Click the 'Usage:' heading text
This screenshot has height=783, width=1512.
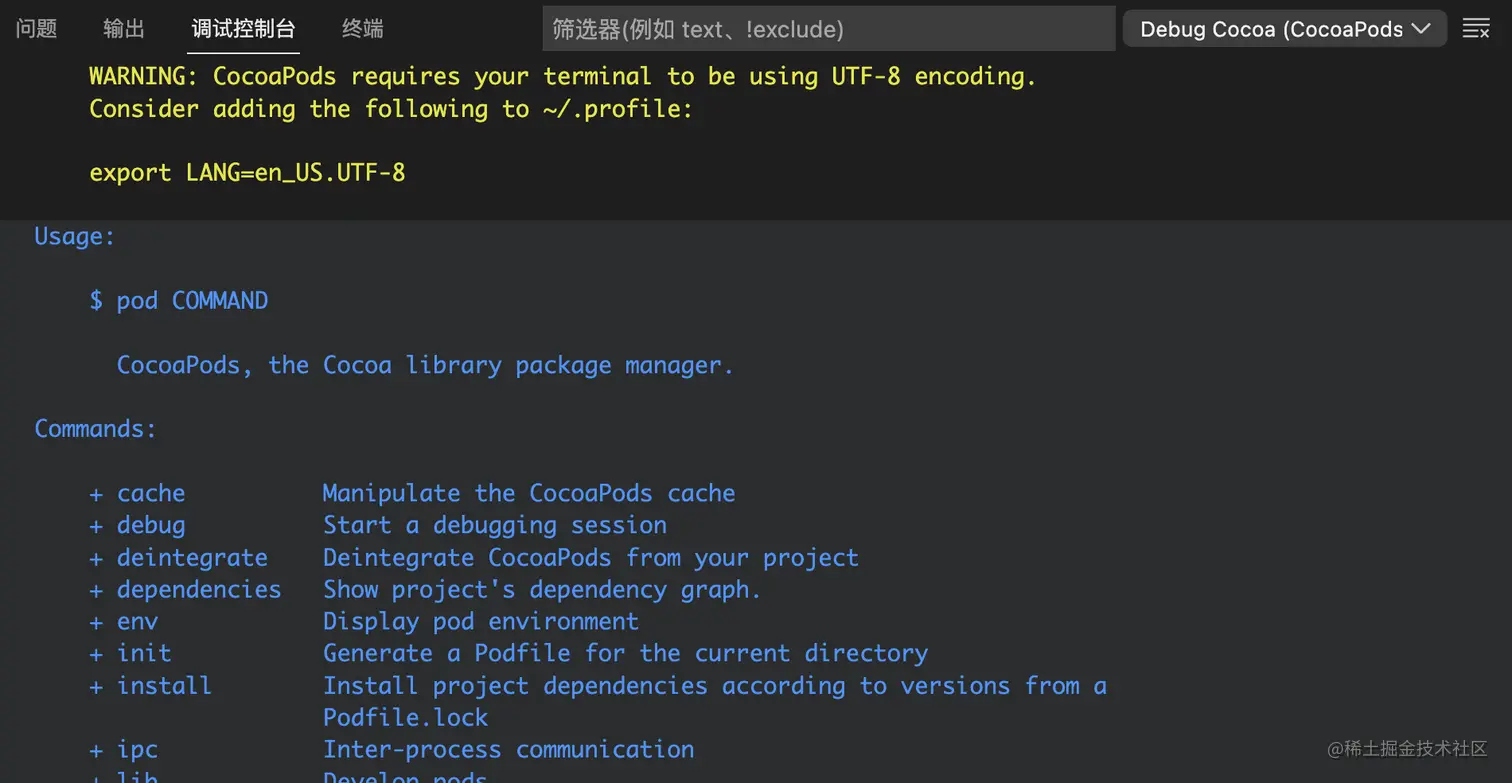click(75, 237)
